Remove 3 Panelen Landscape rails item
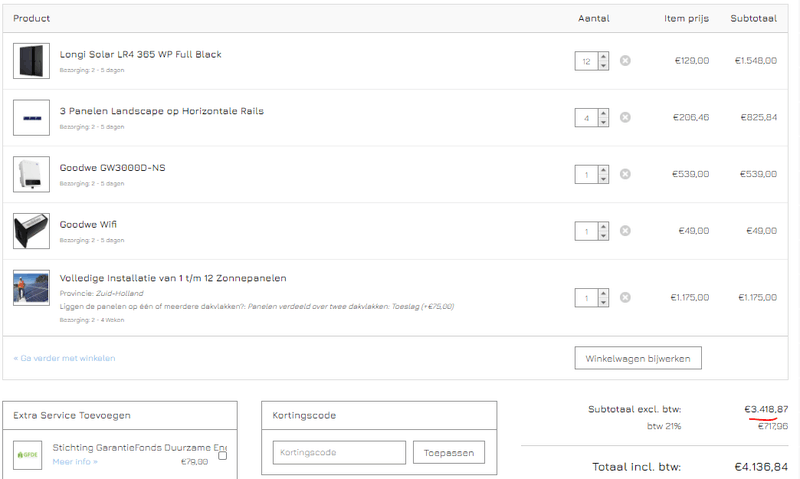Viewport: 800px width, 479px height. coord(625,117)
